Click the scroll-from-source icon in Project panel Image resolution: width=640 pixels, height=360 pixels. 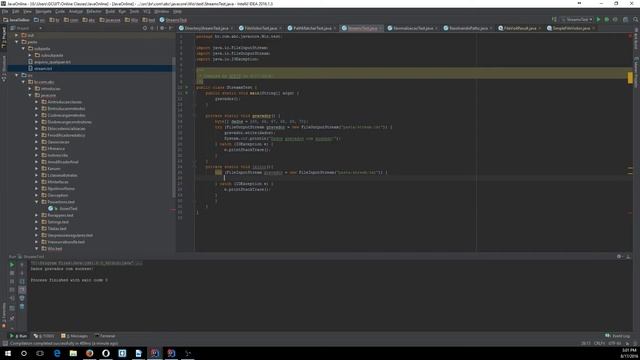tap(144, 28)
